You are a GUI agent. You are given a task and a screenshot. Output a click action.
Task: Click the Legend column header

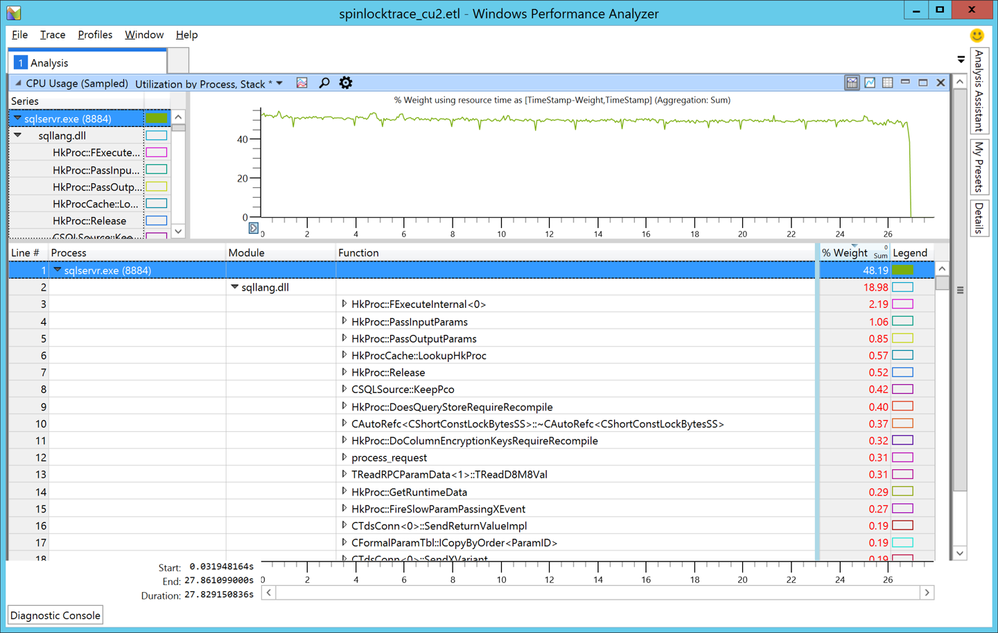click(x=912, y=253)
